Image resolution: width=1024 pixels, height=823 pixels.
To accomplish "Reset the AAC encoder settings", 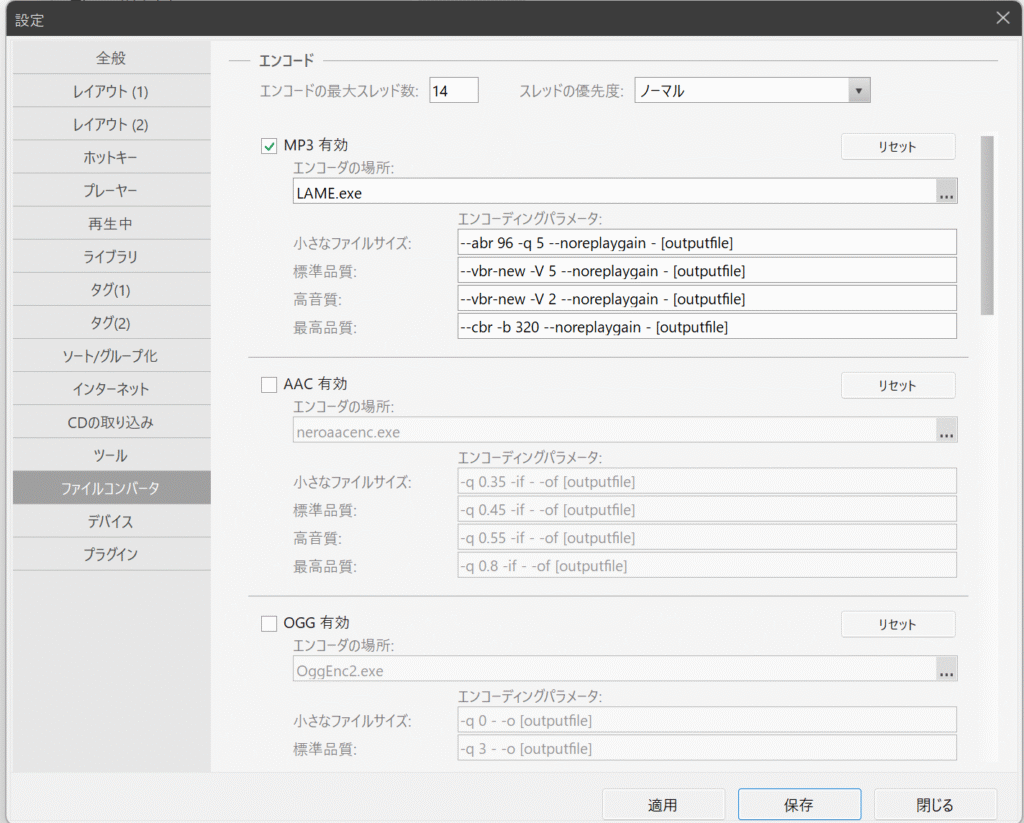I will (897, 386).
